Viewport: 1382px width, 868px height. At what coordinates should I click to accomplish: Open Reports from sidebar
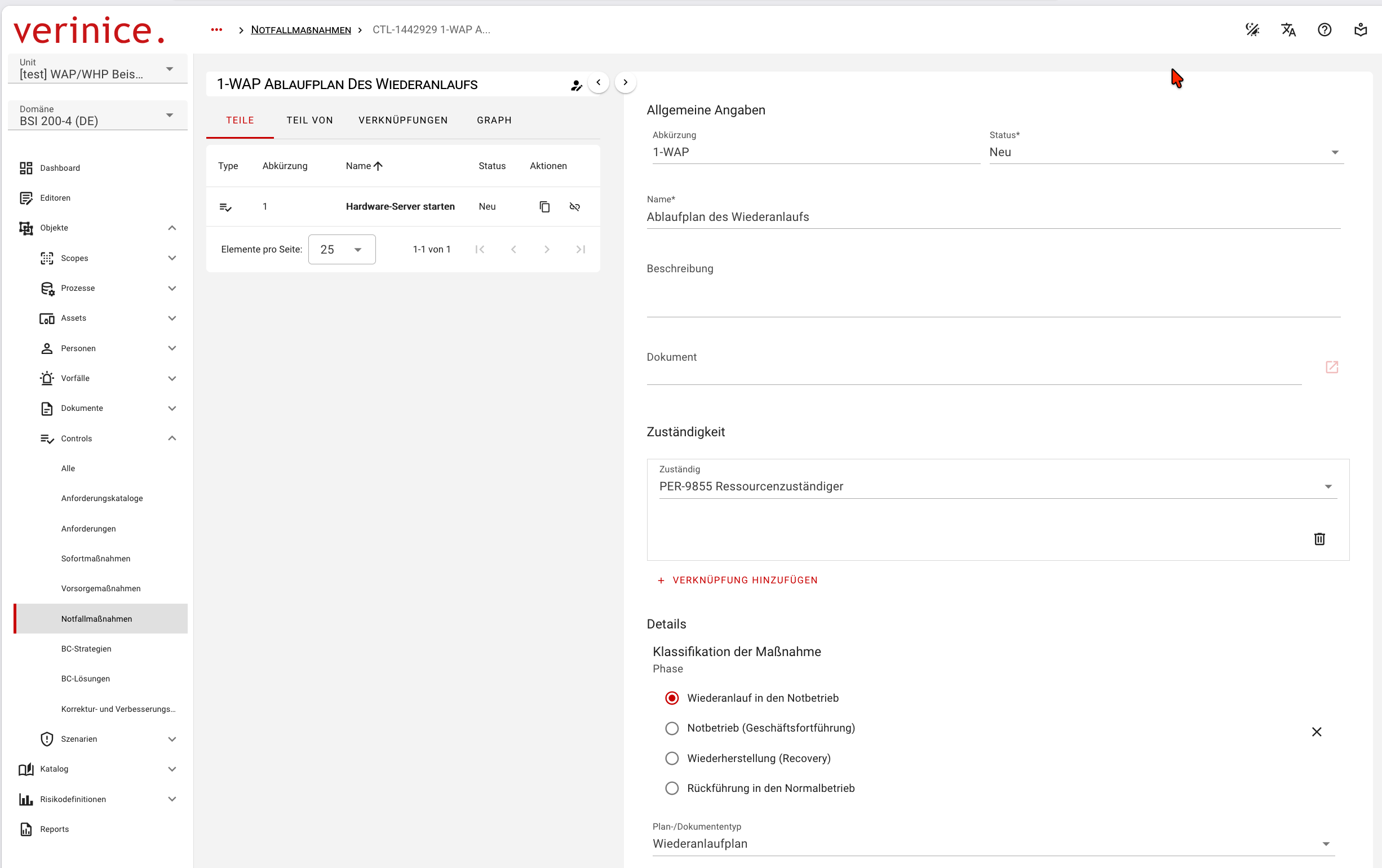(x=98, y=829)
